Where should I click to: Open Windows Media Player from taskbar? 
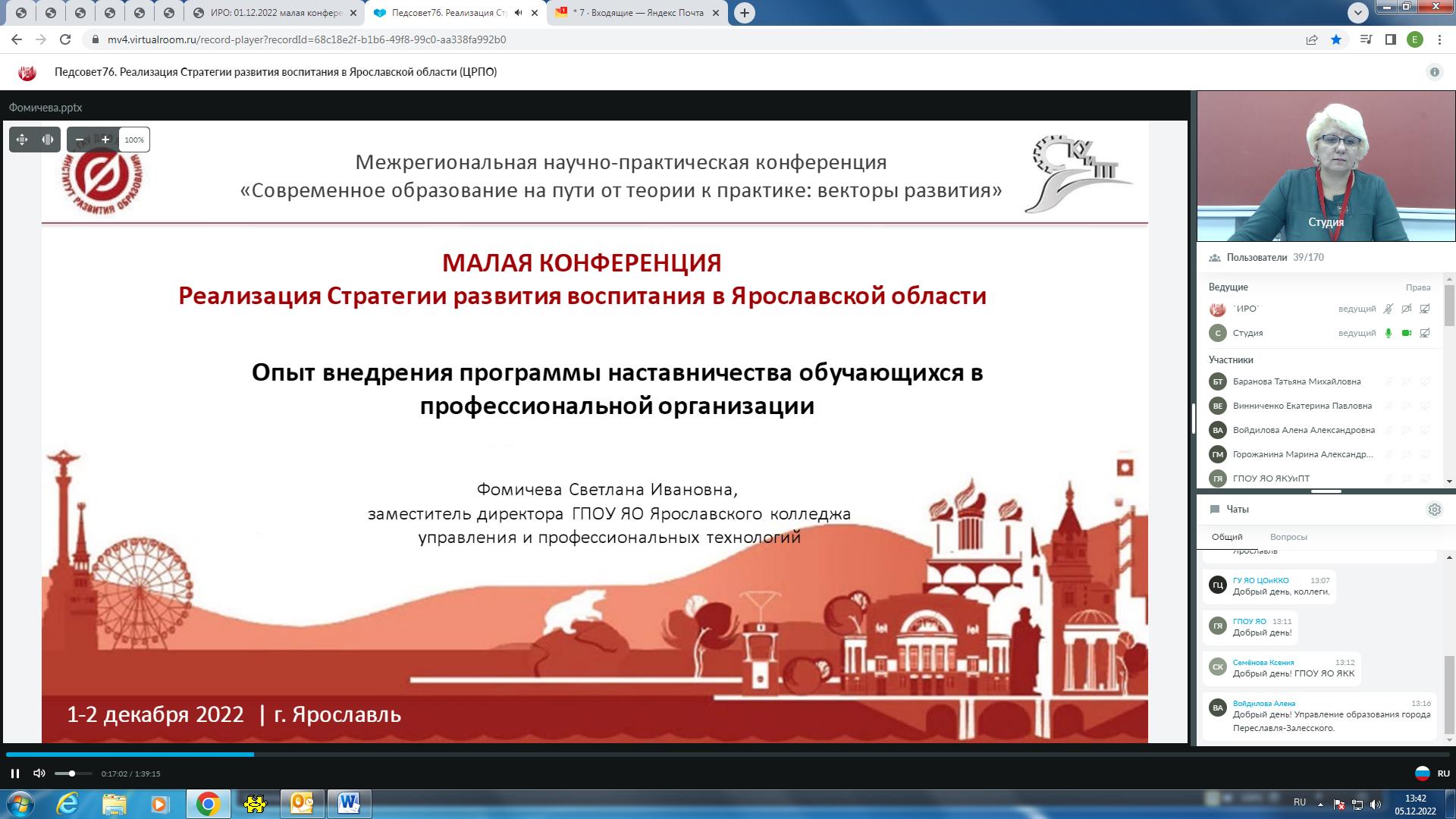[x=160, y=804]
